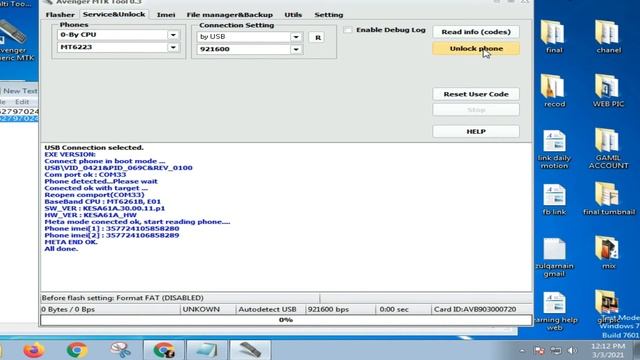The height and width of the screenshot is (360, 640).
Task: Open the 'chanel' desktop folder
Action: point(608,37)
